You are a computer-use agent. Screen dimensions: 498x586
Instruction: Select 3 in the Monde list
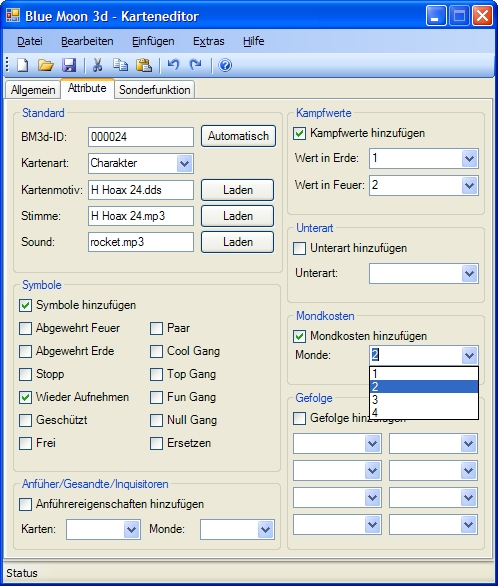(424, 400)
